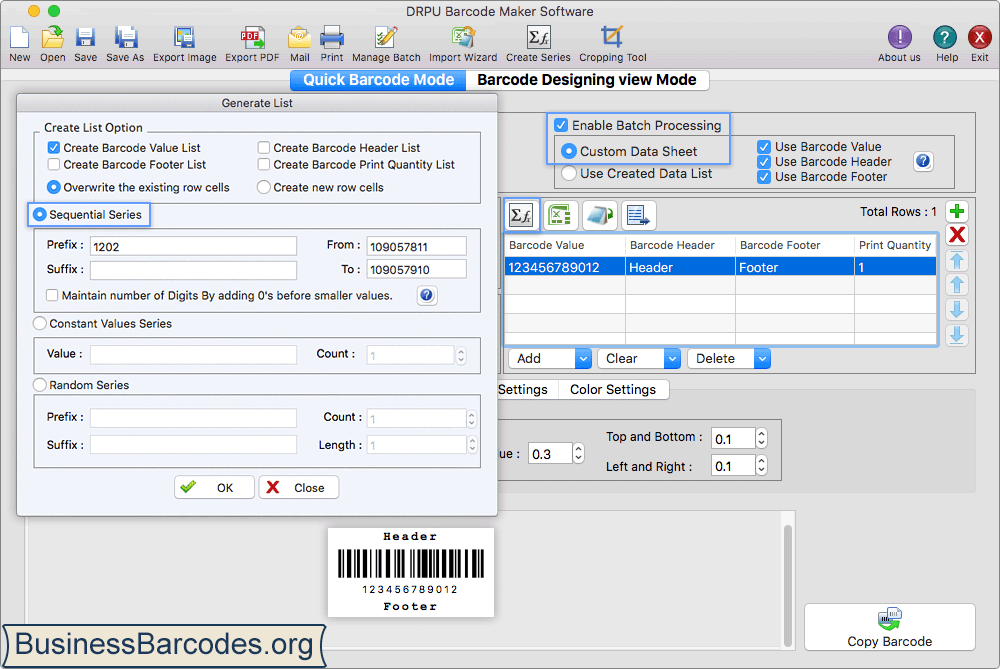The height and width of the screenshot is (669, 1000).
Task: Click the Mail toolbar icon
Action: pos(299,40)
